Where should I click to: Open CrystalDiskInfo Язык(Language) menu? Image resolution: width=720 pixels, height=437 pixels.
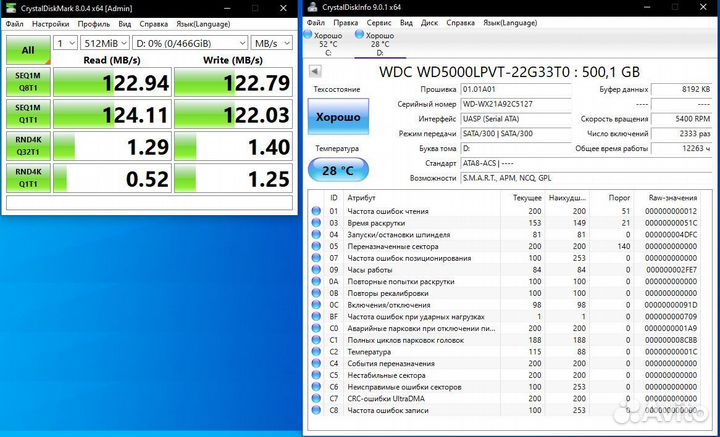pos(510,22)
